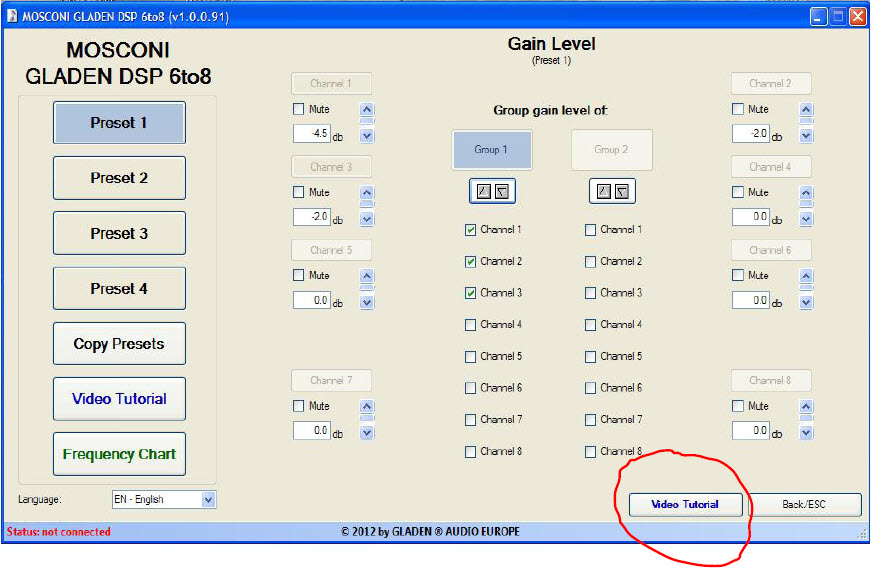
Task: Add Channel 1 to Group 2
Action: pyautogui.click(x=590, y=230)
